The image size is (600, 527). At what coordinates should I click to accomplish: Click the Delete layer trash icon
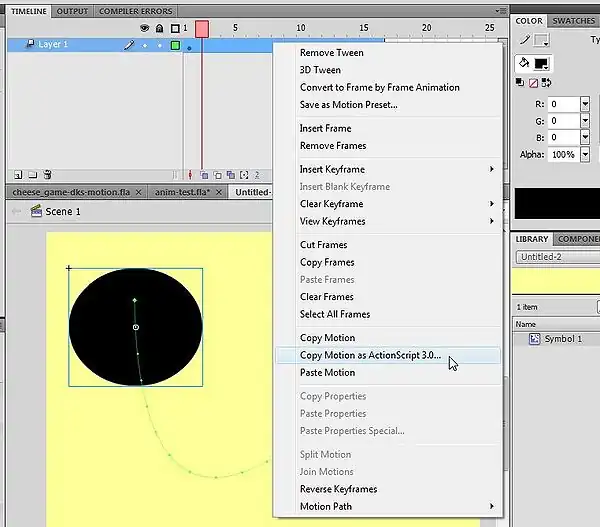tap(47, 174)
